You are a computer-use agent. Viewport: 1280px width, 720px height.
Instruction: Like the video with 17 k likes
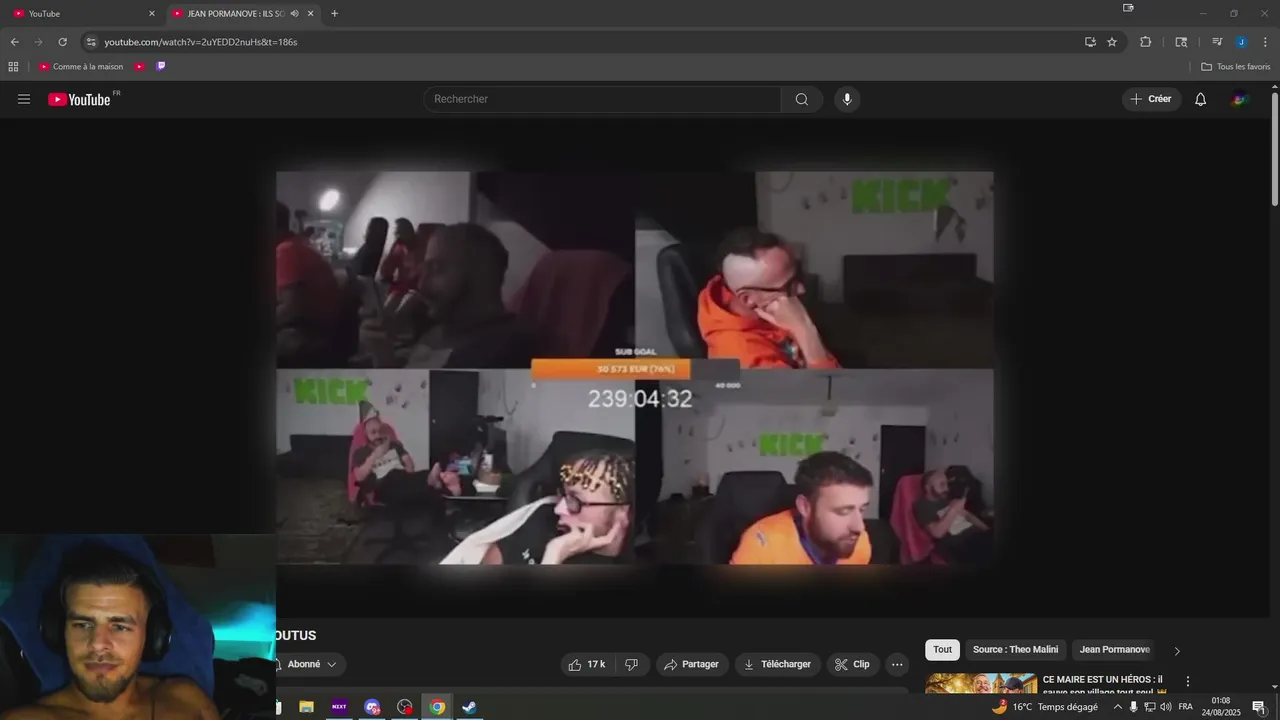click(587, 664)
